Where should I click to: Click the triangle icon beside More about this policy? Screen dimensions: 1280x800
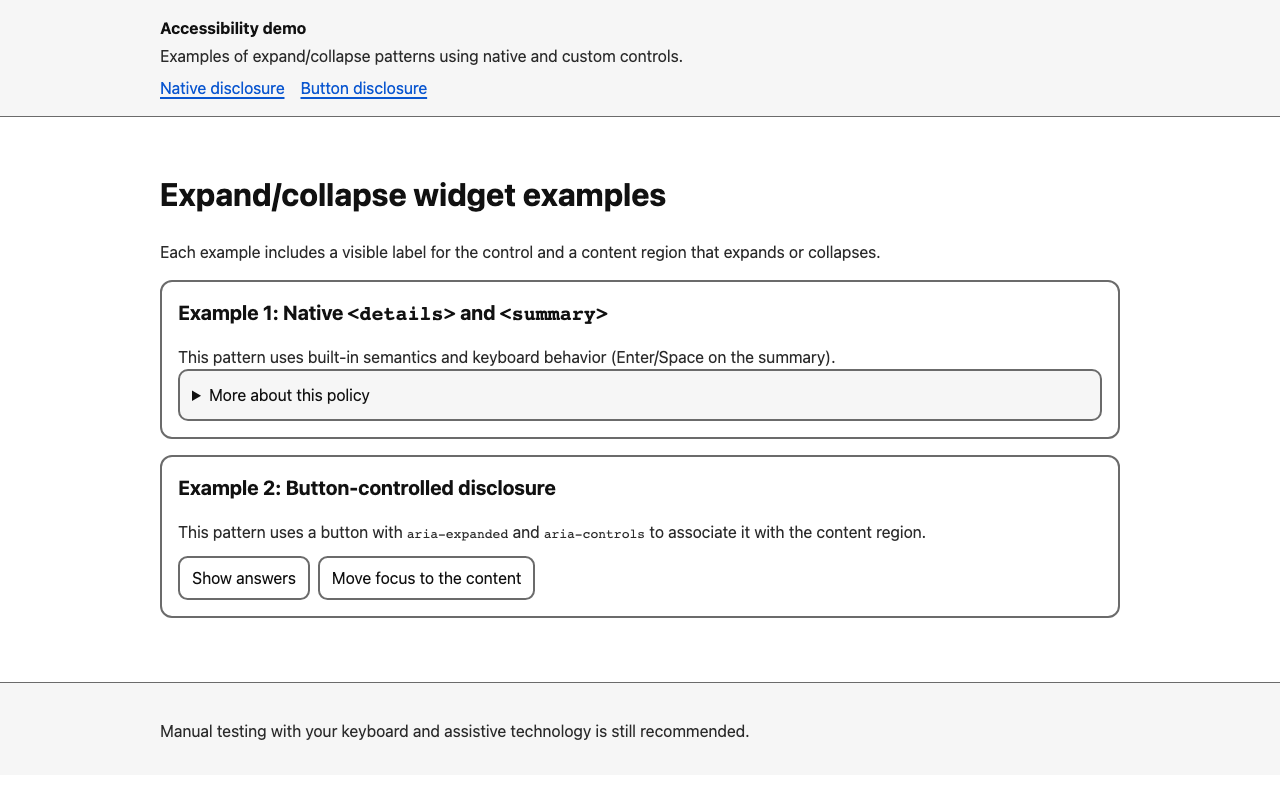coord(197,395)
